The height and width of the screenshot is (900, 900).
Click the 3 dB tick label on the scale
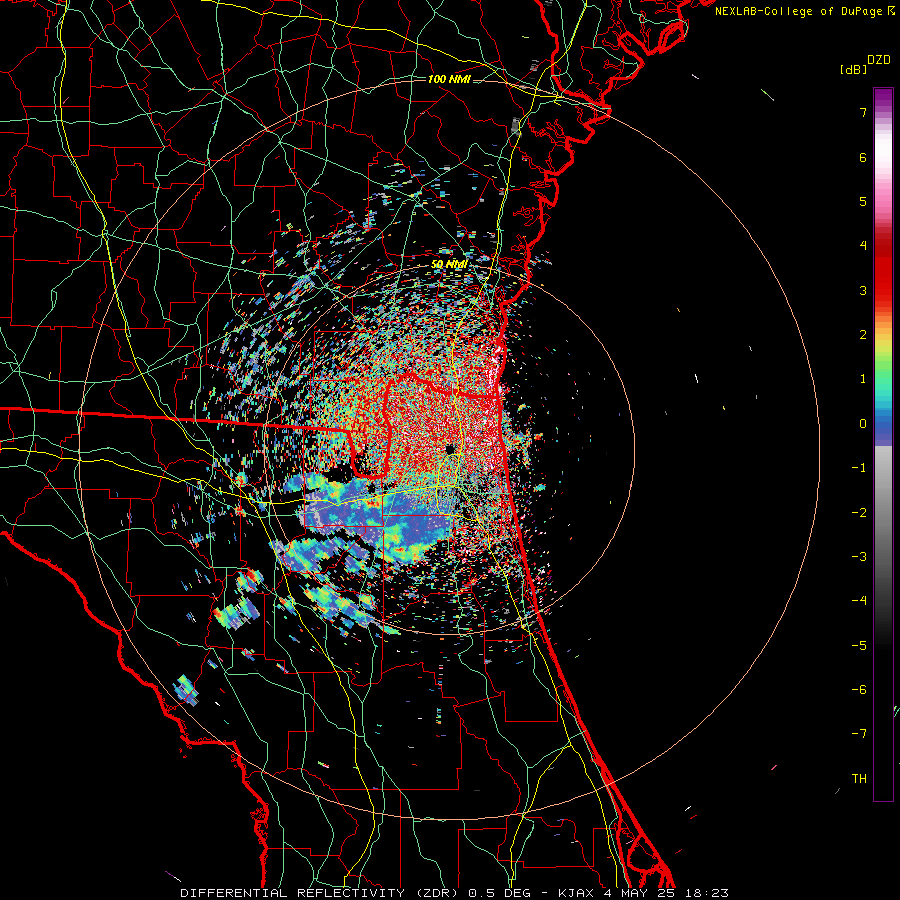863,290
